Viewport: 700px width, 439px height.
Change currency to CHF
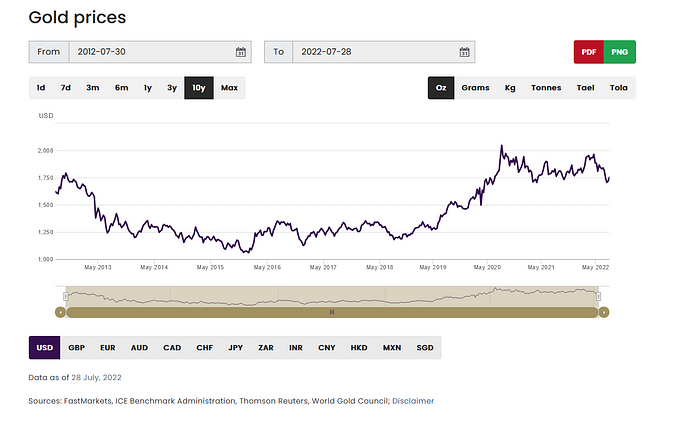pos(204,347)
